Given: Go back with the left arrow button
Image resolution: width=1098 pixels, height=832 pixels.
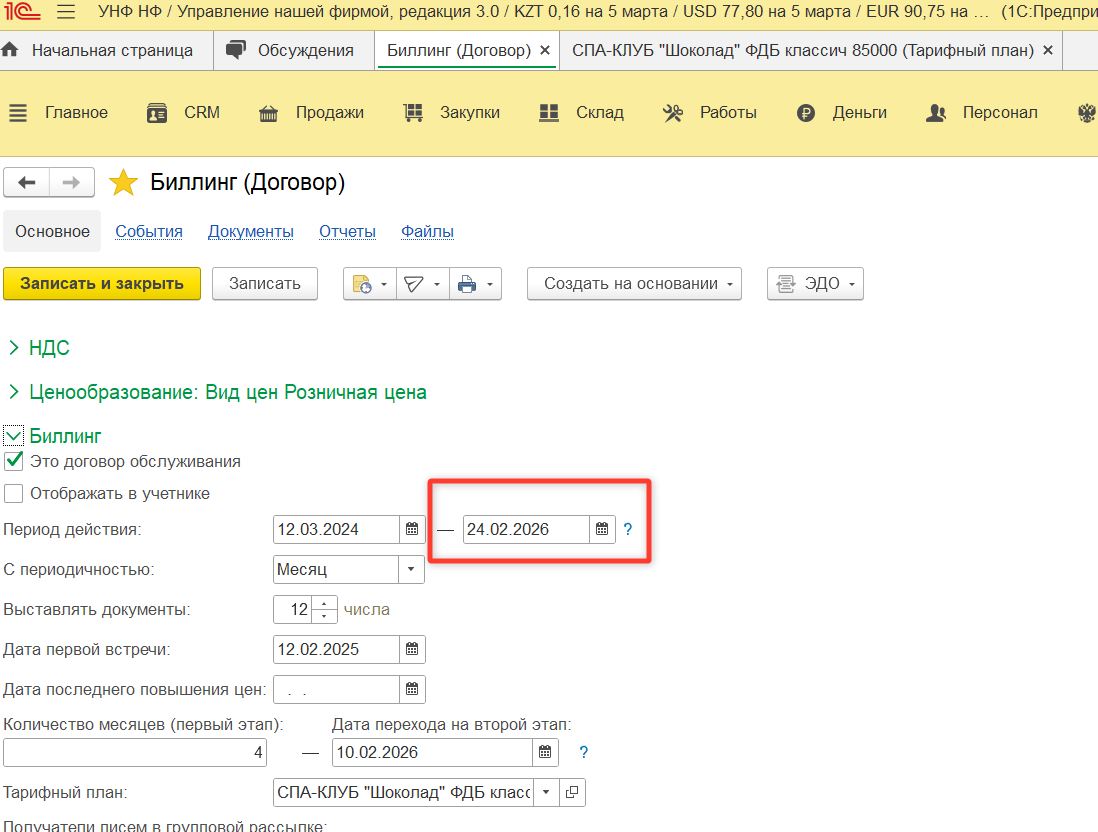Looking at the screenshot, I should tap(27, 182).
